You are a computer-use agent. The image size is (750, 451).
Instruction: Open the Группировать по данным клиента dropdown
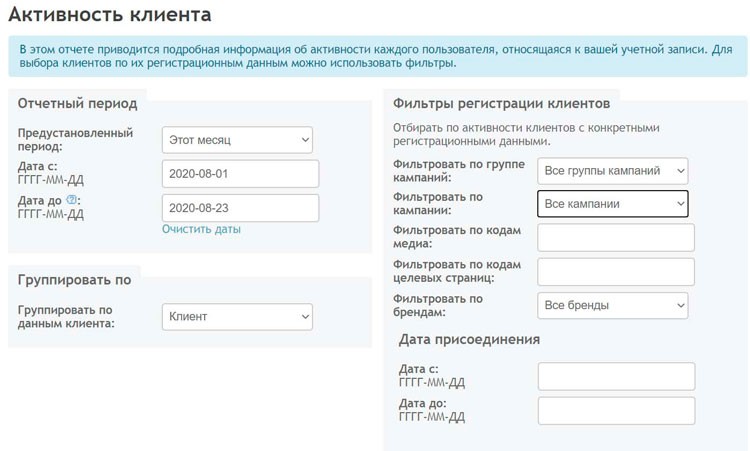(237, 317)
